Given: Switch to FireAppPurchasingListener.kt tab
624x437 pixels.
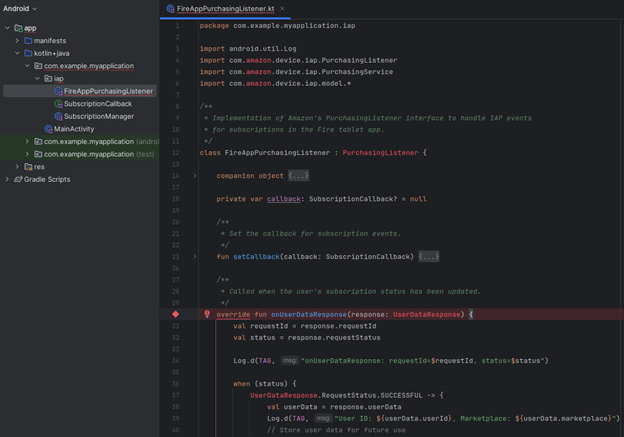Looking at the screenshot, I should (225, 9).
